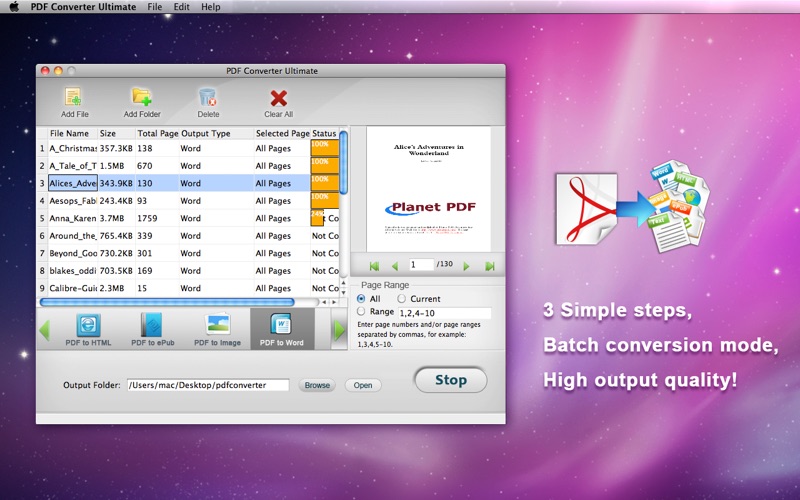Click the Add File toolbar icon
Viewport: 800px width, 500px height.
click(x=73, y=97)
